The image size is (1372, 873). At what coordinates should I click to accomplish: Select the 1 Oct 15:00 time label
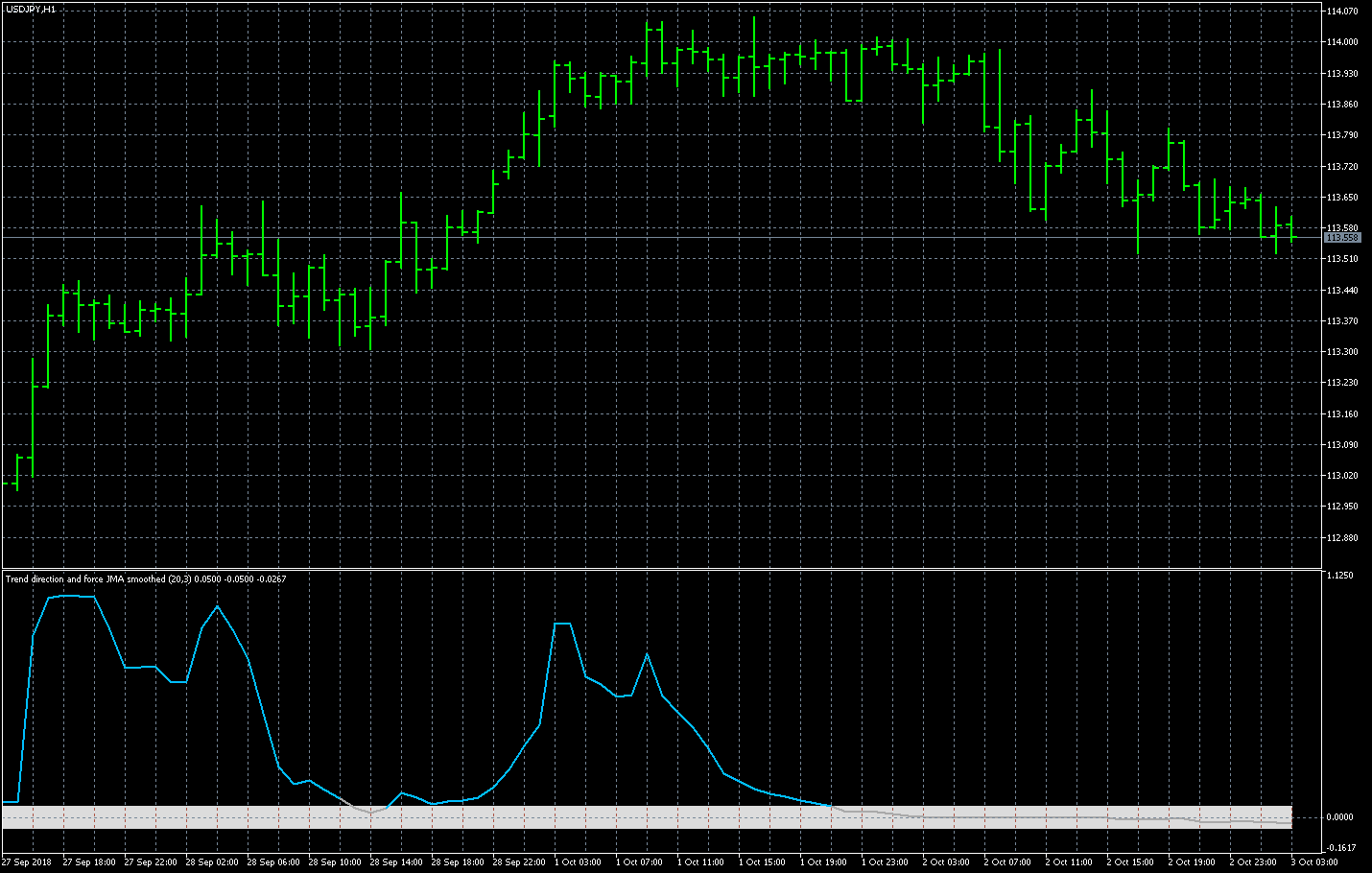(762, 861)
